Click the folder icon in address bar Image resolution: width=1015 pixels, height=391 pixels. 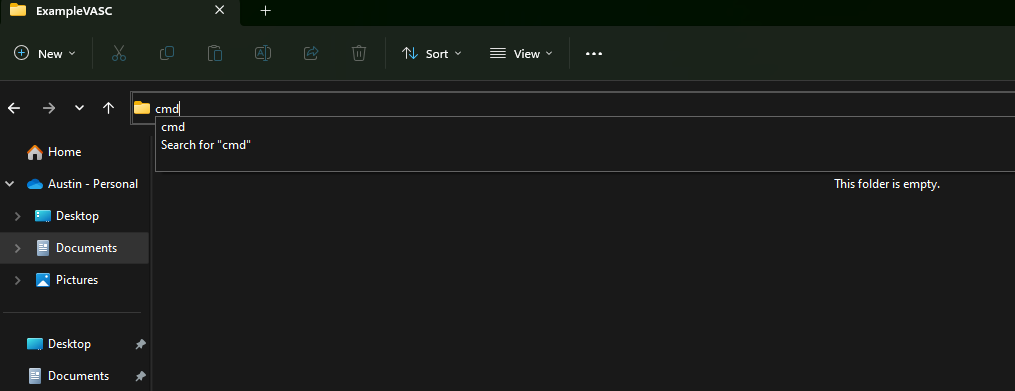[x=142, y=108]
